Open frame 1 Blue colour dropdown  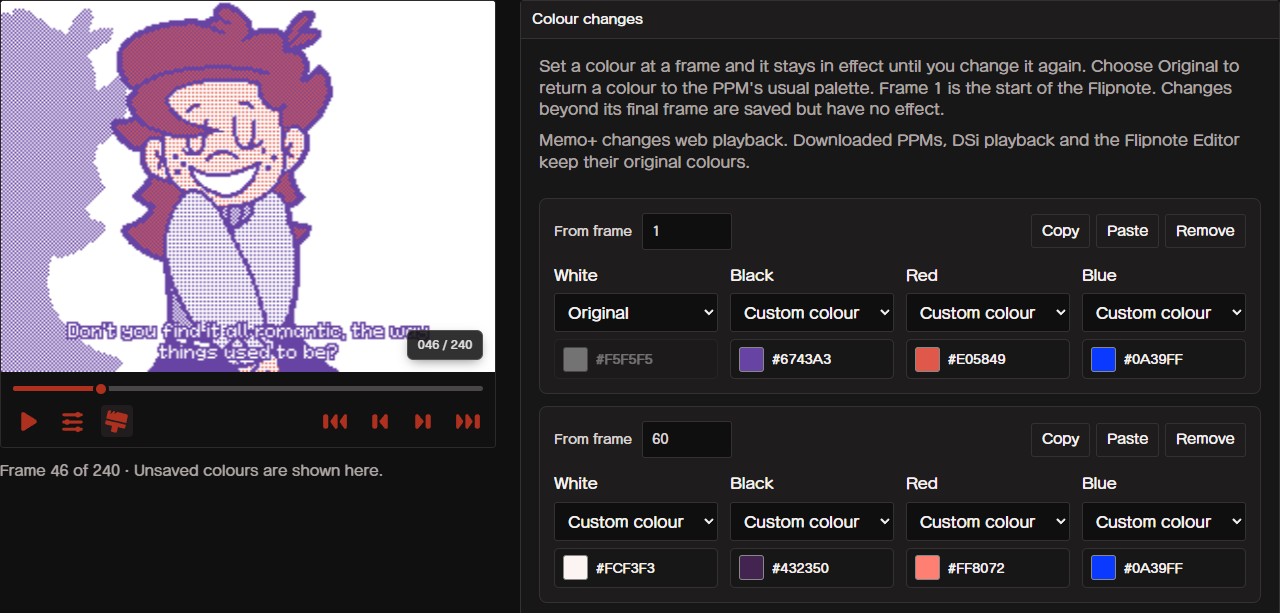(x=1164, y=313)
